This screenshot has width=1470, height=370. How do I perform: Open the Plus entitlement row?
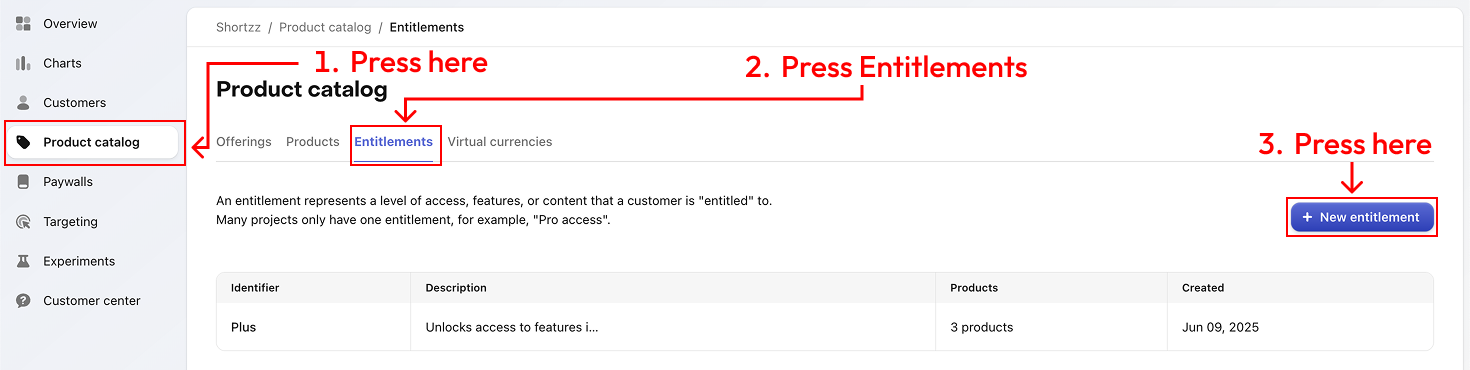click(825, 327)
